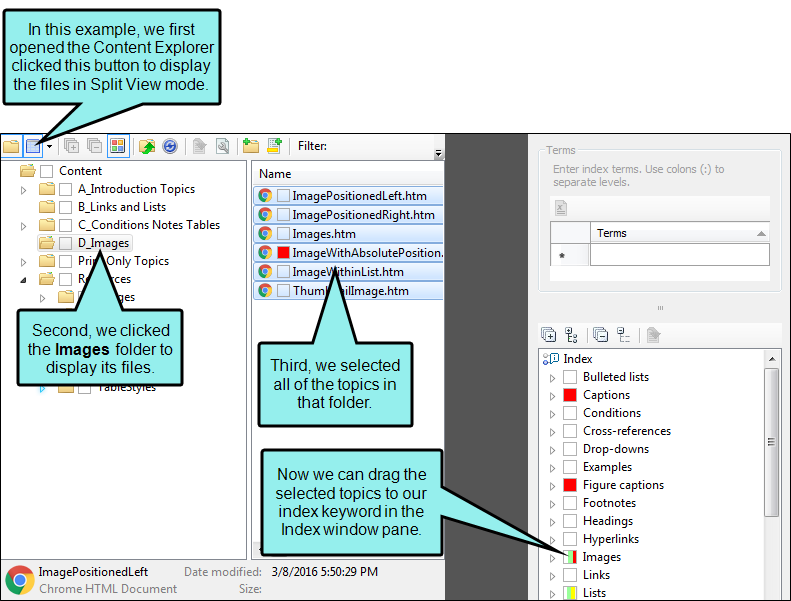This screenshot has width=791, height=601.
Task: Click the Split View layout button
Action: 33,146
